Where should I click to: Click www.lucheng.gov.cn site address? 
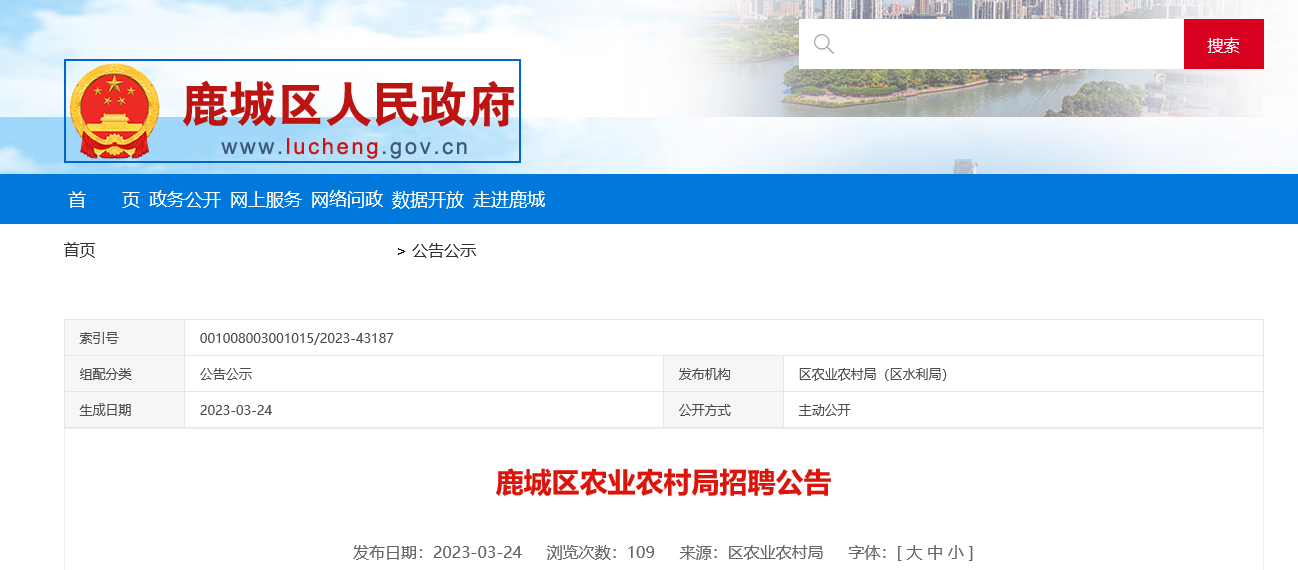(345, 147)
